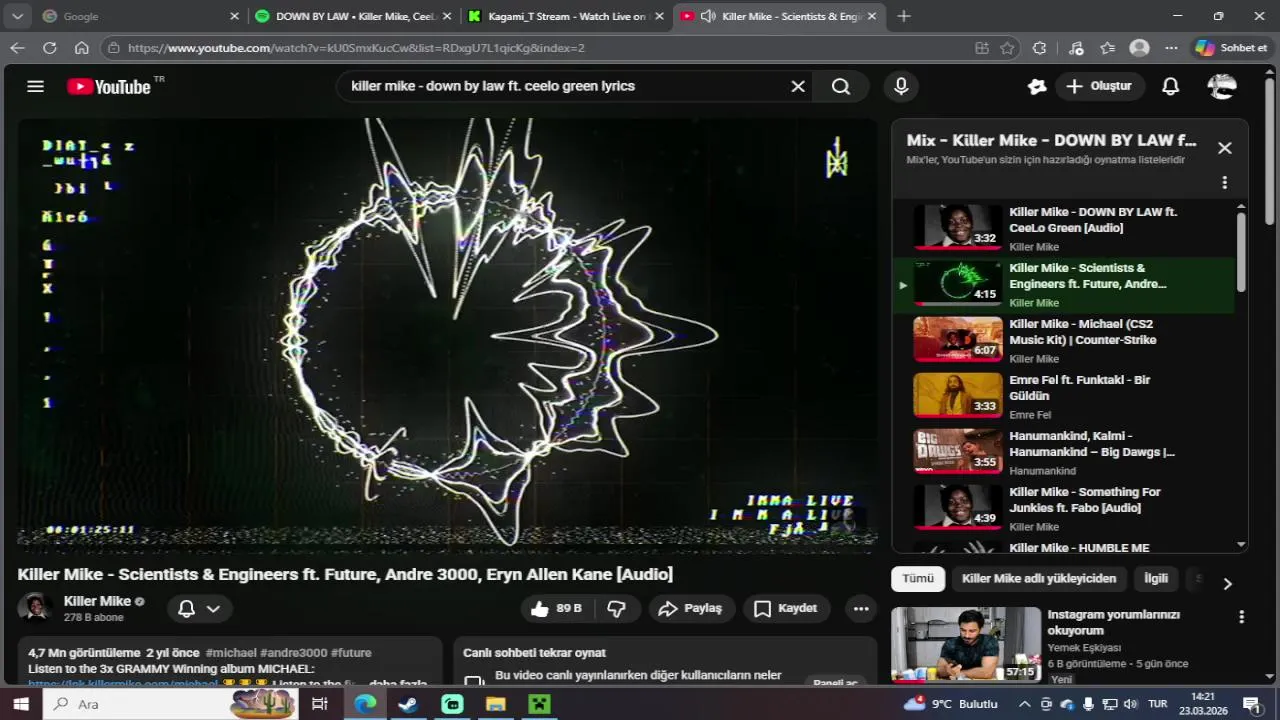Like the video with thumbs up
This screenshot has height=720, width=1280.
[555, 608]
